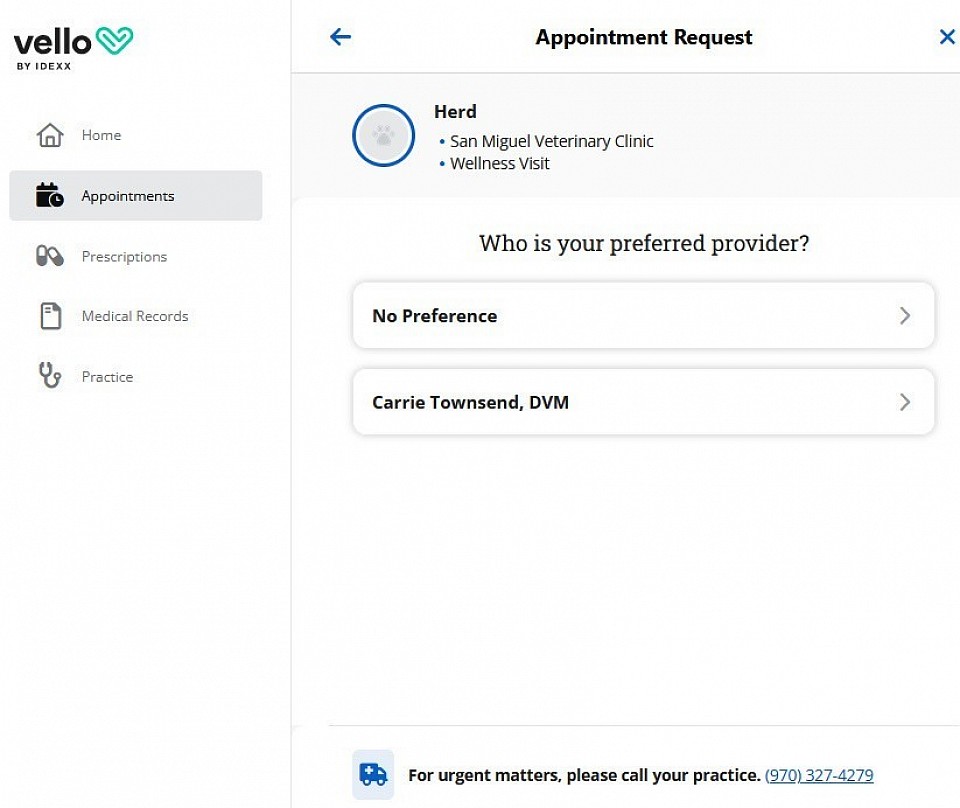
Task: Click the Medical Records document icon
Action: (50, 316)
